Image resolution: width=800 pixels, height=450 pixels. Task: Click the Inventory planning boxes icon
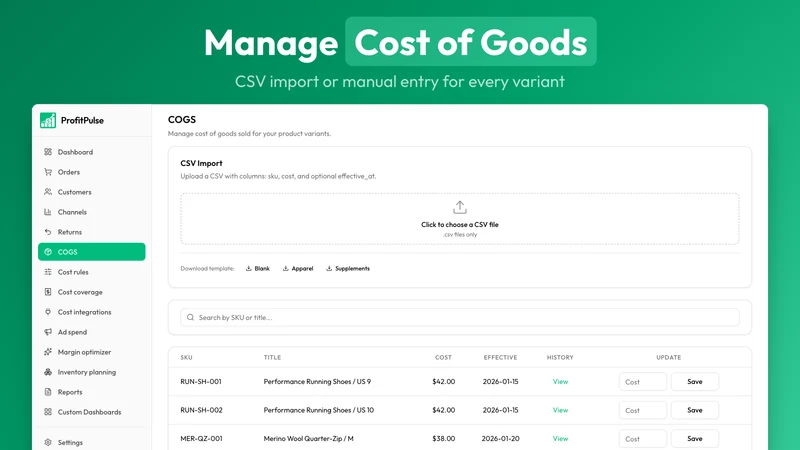pos(48,372)
